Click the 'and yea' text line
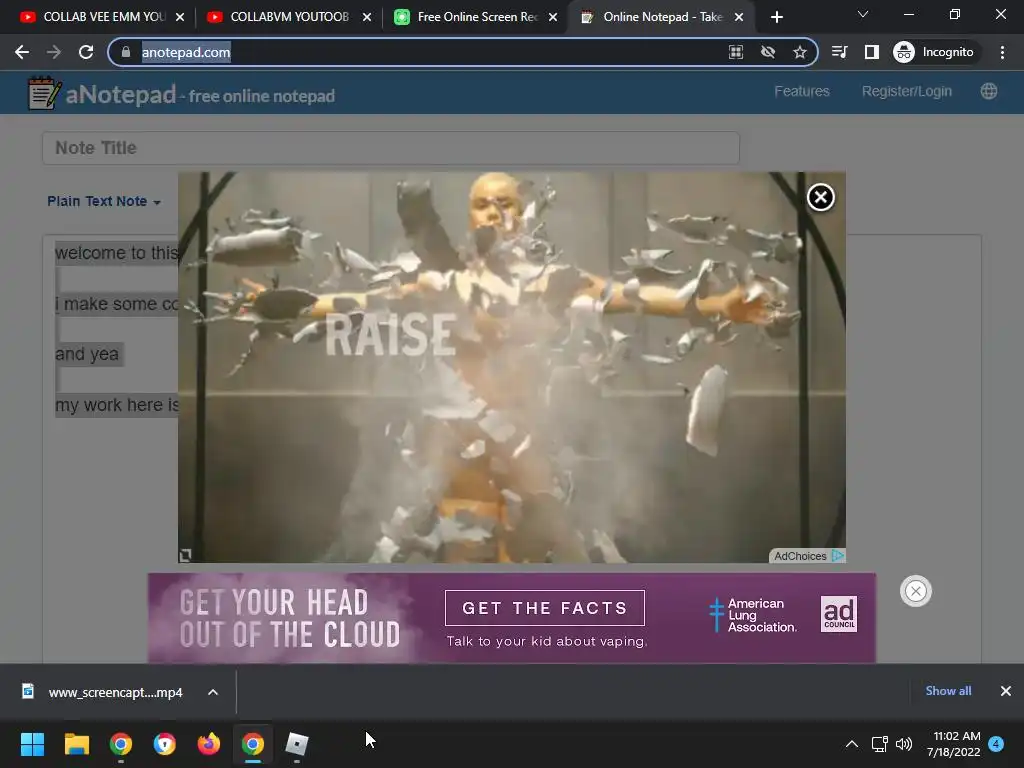1024x768 pixels. [88, 354]
